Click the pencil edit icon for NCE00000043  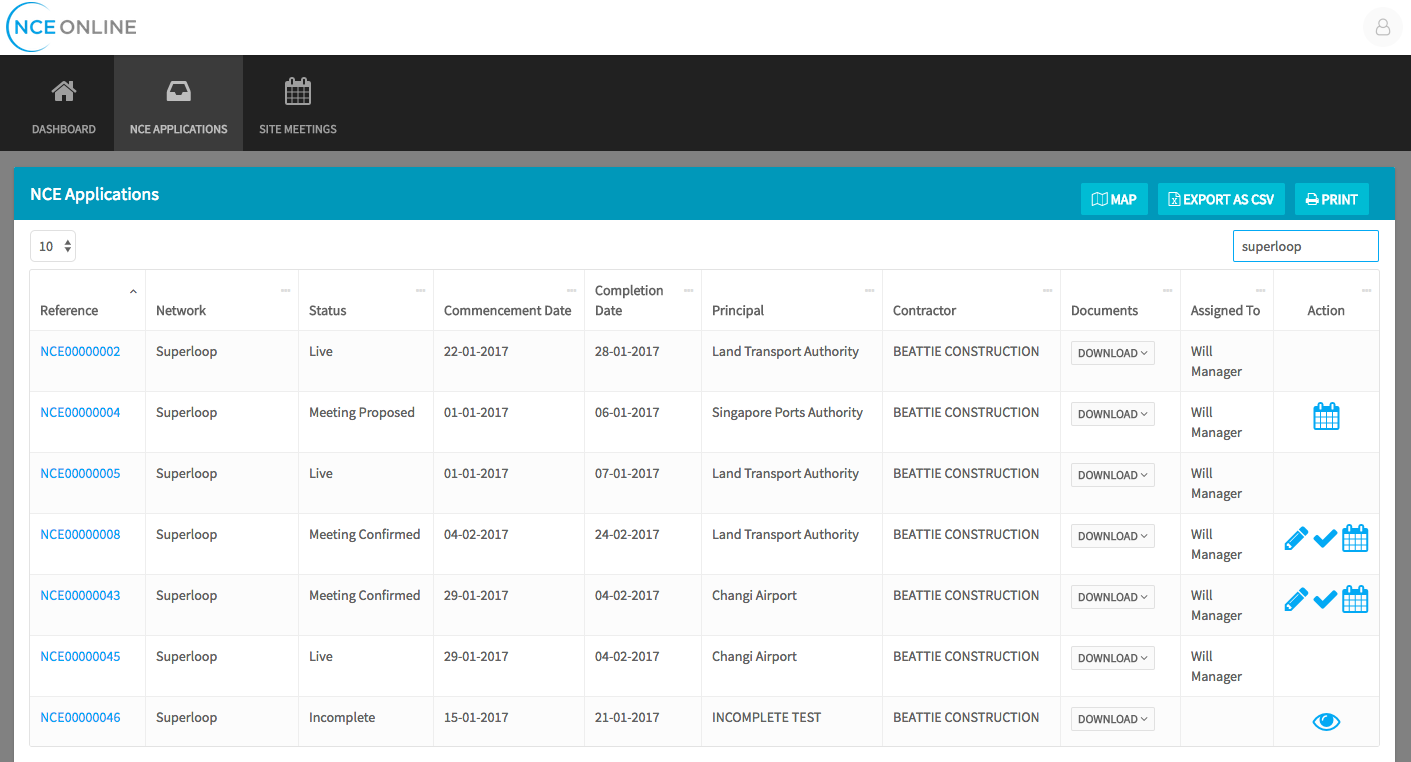(1295, 600)
